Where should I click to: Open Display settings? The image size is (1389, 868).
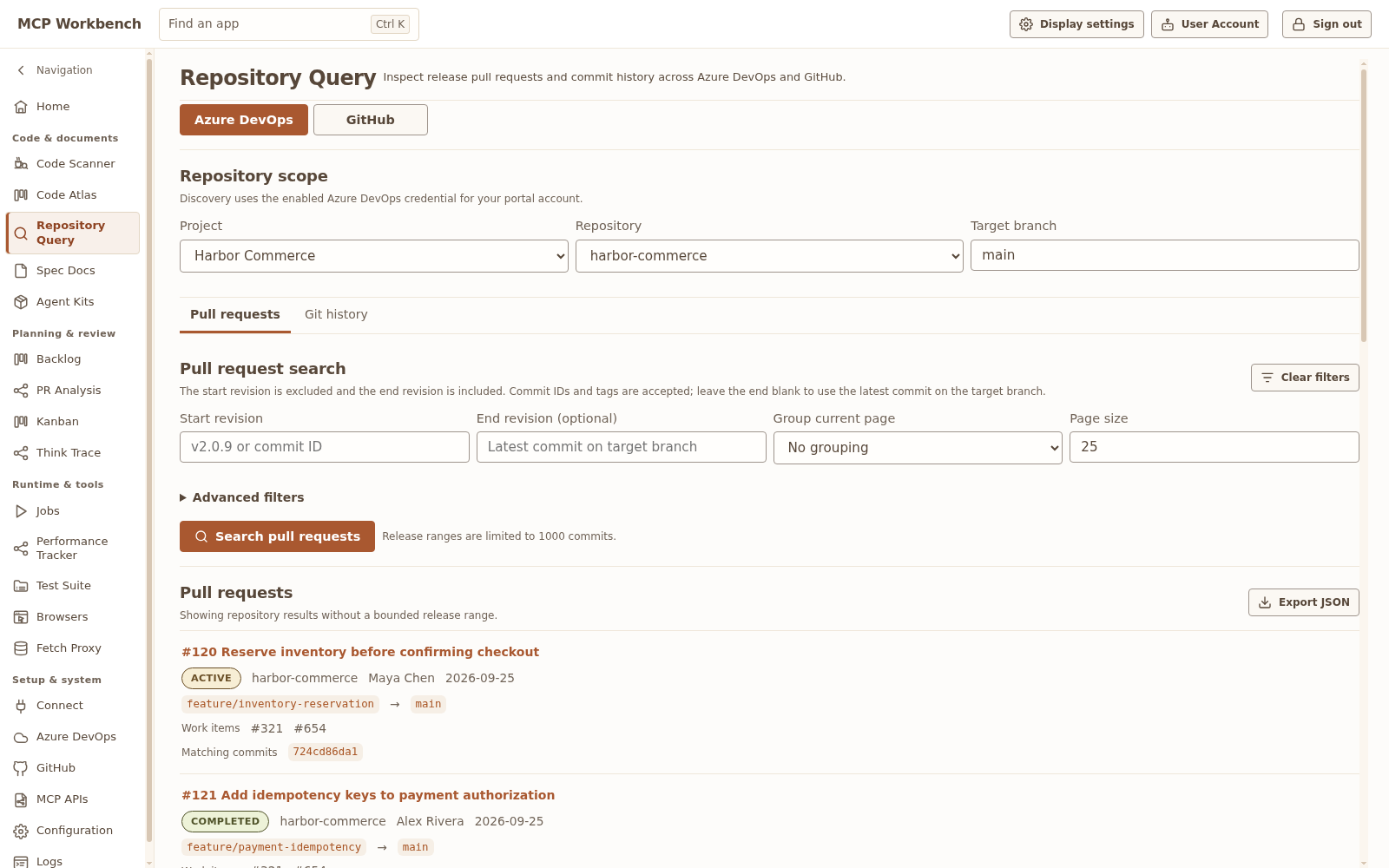pyautogui.click(x=1076, y=24)
